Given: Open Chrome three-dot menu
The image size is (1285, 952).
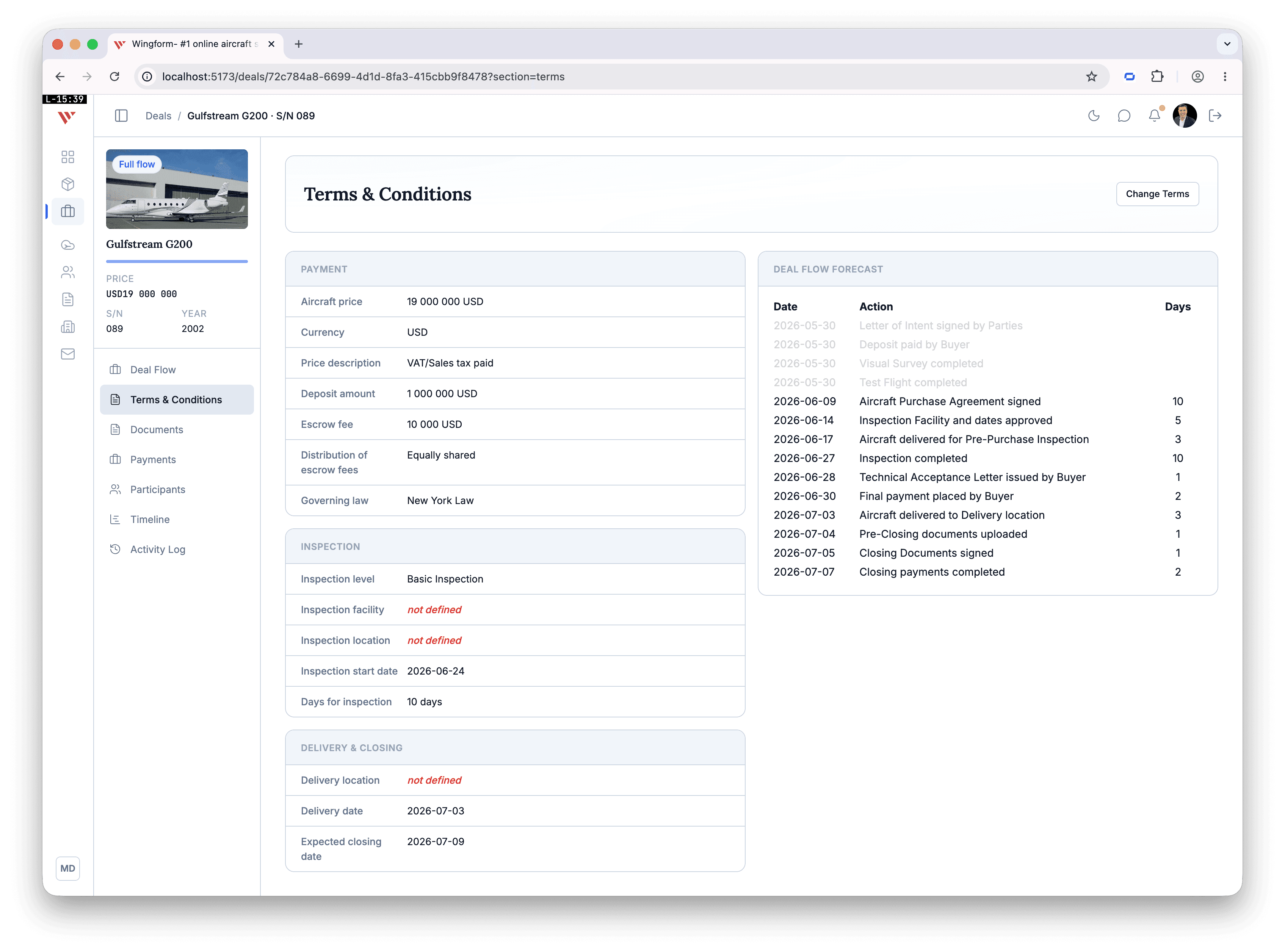Looking at the screenshot, I should point(1224,77).
